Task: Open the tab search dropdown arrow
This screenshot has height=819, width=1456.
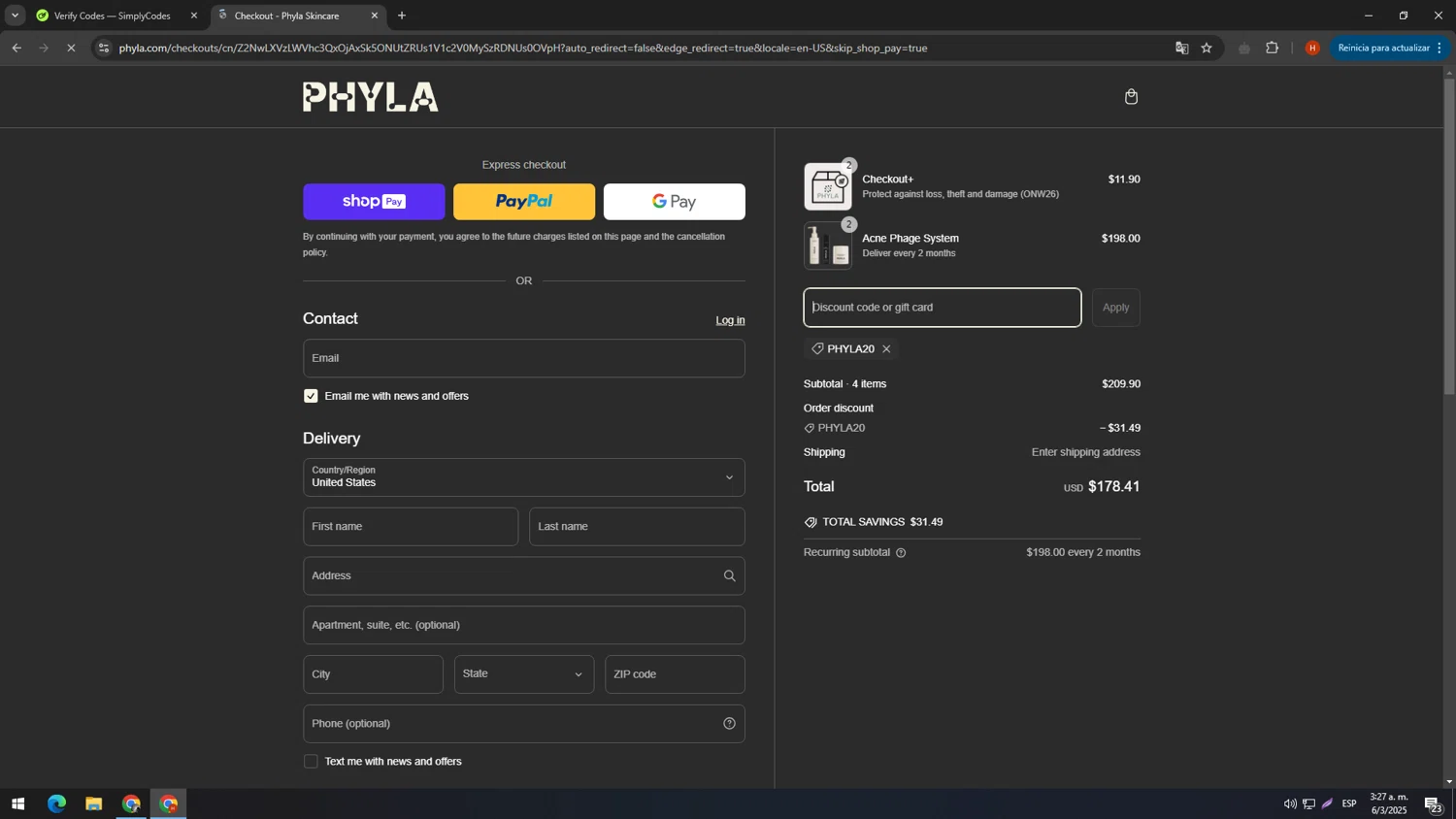Action: pos(15,16)
